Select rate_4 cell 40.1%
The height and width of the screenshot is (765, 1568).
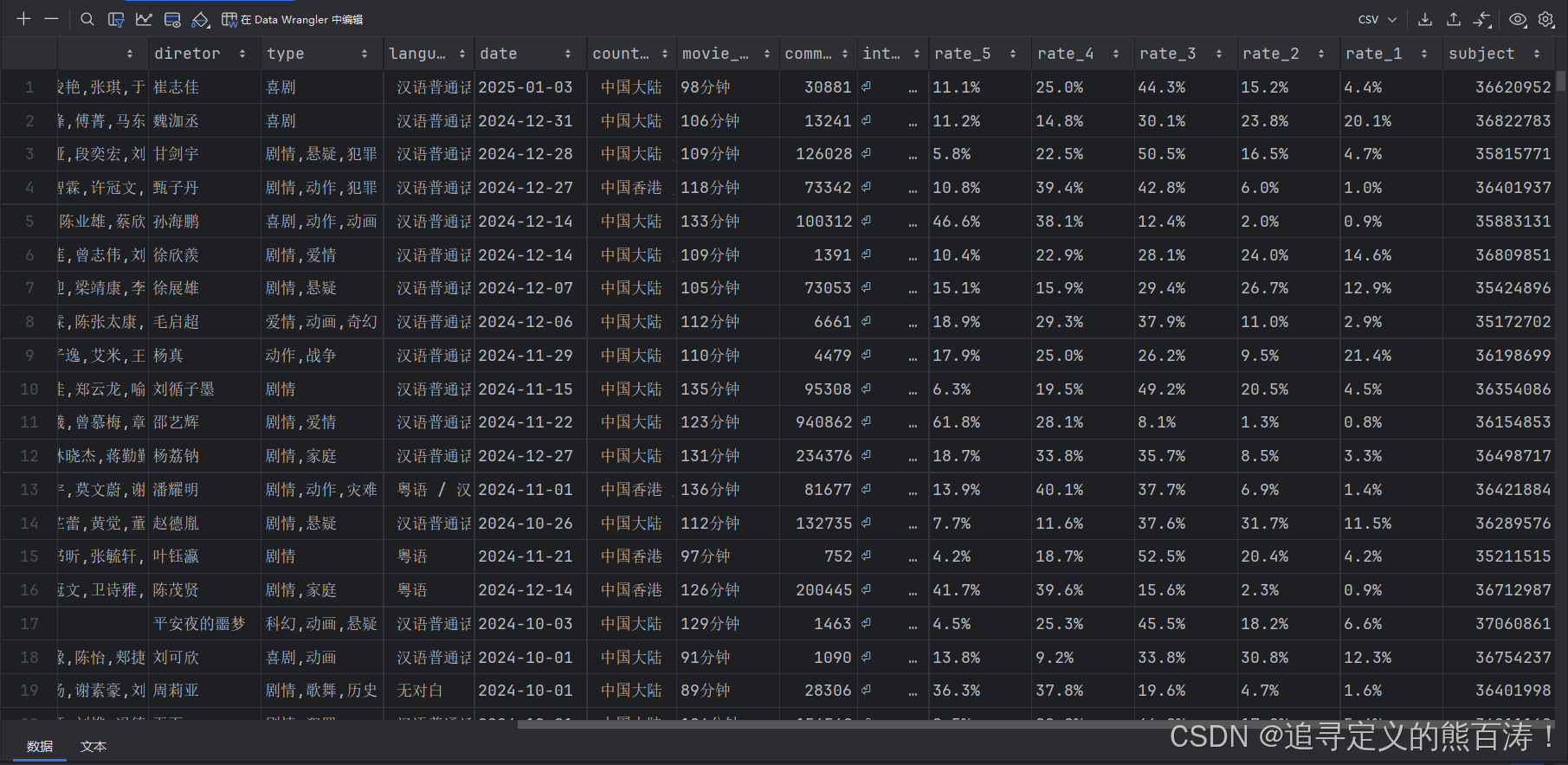coord(1083,490)
